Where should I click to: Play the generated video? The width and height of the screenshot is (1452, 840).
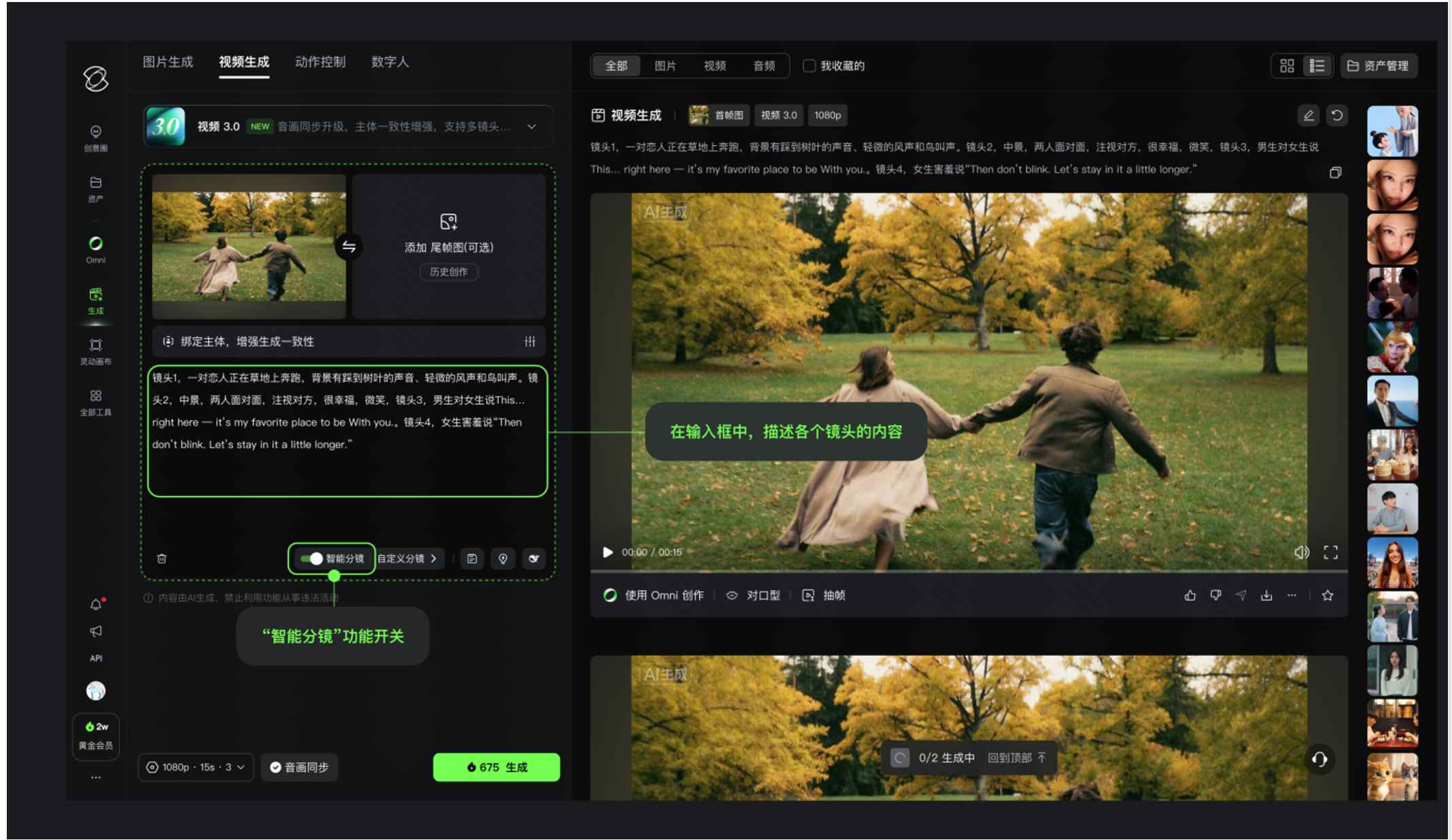click(608, 552)
